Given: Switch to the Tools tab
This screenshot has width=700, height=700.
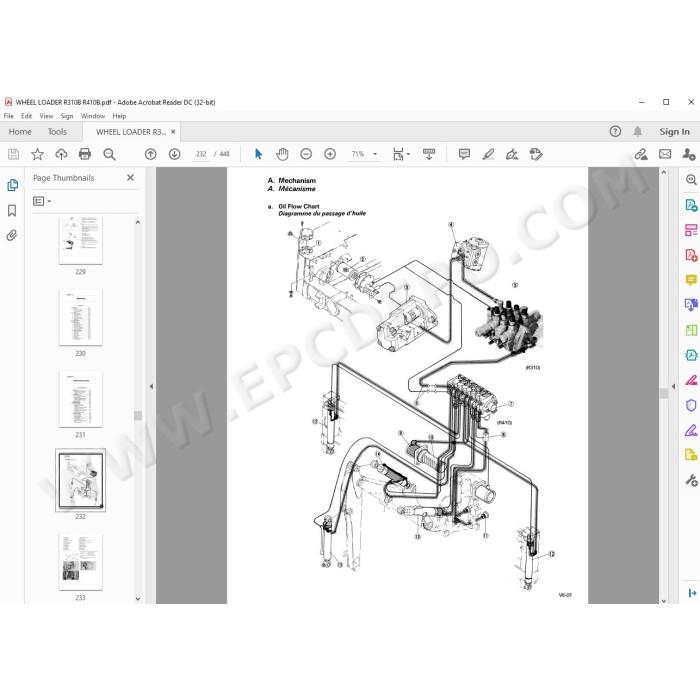Looking at the screenshot, I should point(57,132).
